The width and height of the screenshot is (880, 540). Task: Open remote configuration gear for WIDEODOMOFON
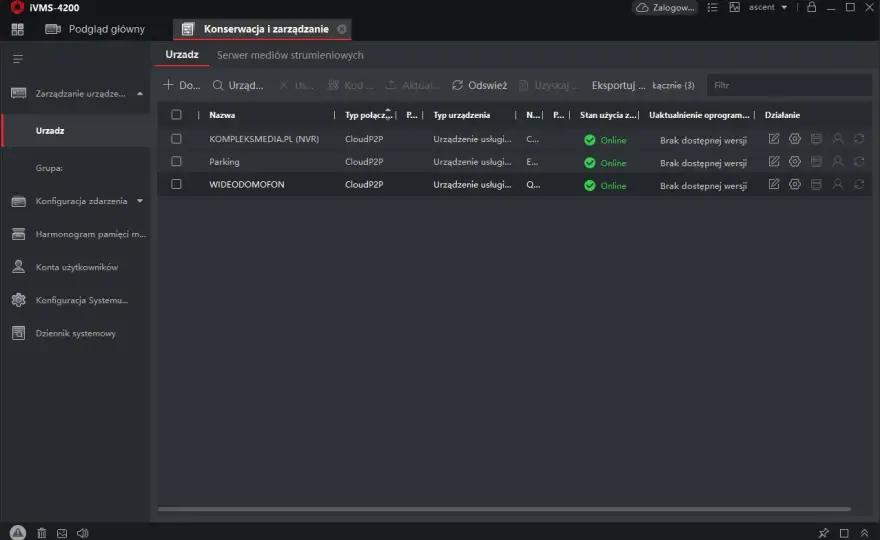pos(795,184)
